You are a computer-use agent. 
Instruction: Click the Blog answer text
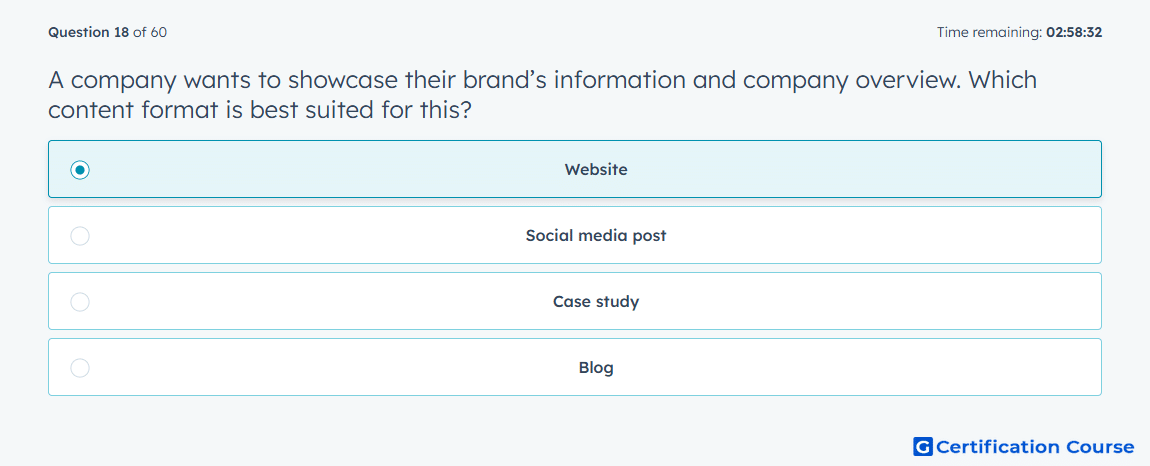(x=596, y=368)
